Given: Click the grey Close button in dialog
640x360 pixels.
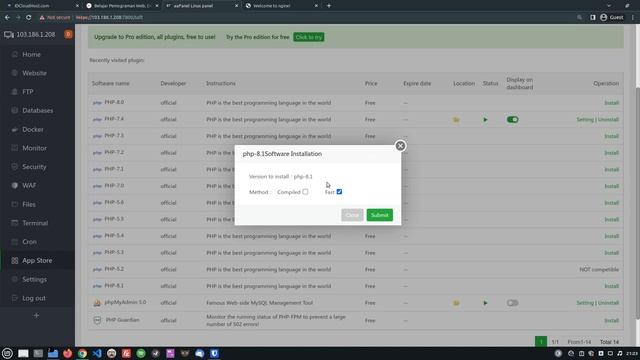Looking at the screenshot, I should 352,215.
